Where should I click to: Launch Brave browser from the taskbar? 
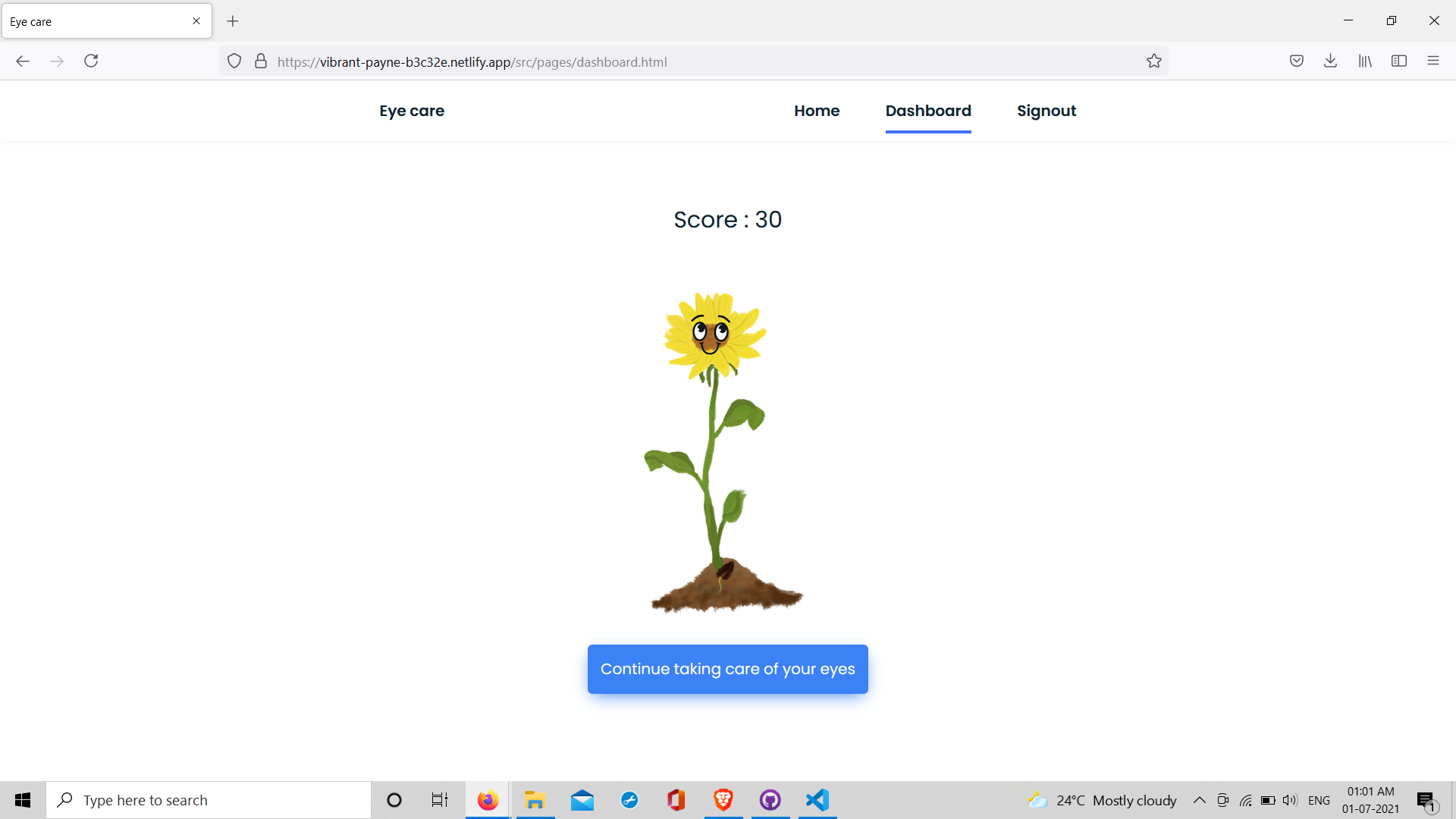[x=723, y=800]
